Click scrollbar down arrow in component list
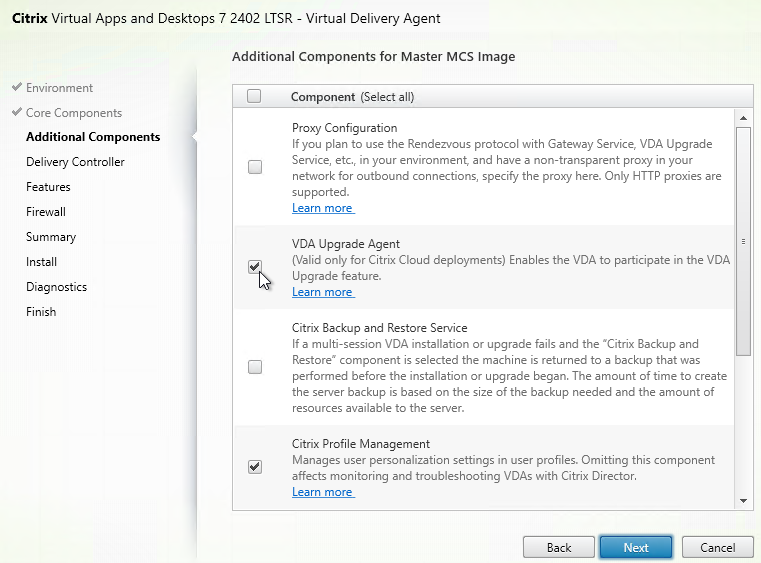Image resolution: width=761 pixels, height=563 pixels. [743, 501]
